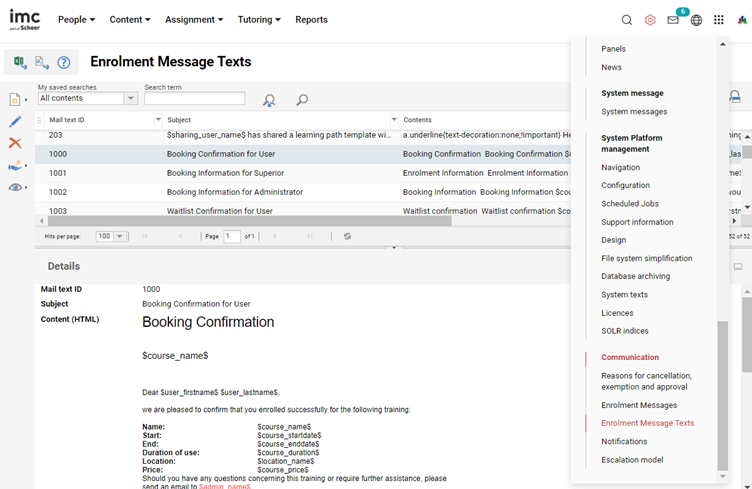Click the Excel export icon

tap(20, 62)
